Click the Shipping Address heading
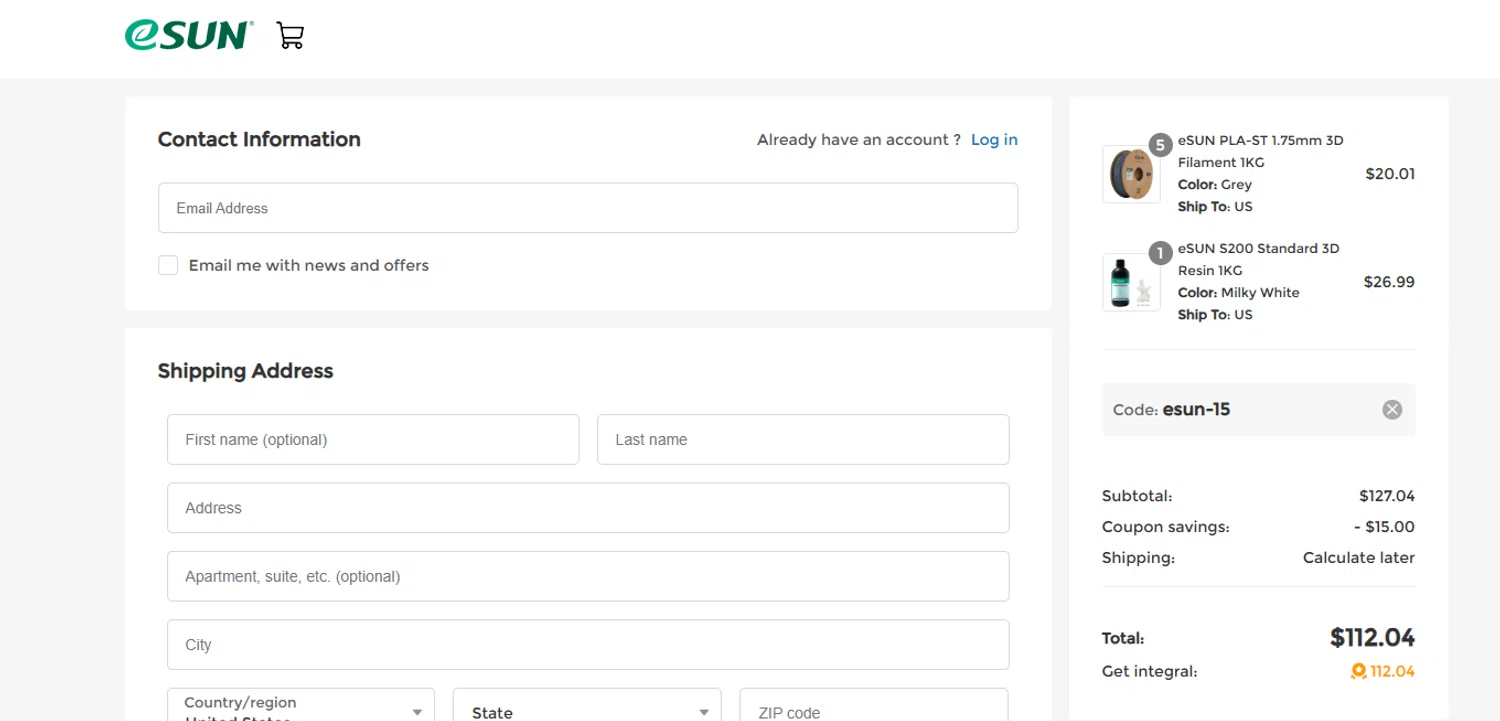The image size is (1500, 721). [x=246, y=371]
